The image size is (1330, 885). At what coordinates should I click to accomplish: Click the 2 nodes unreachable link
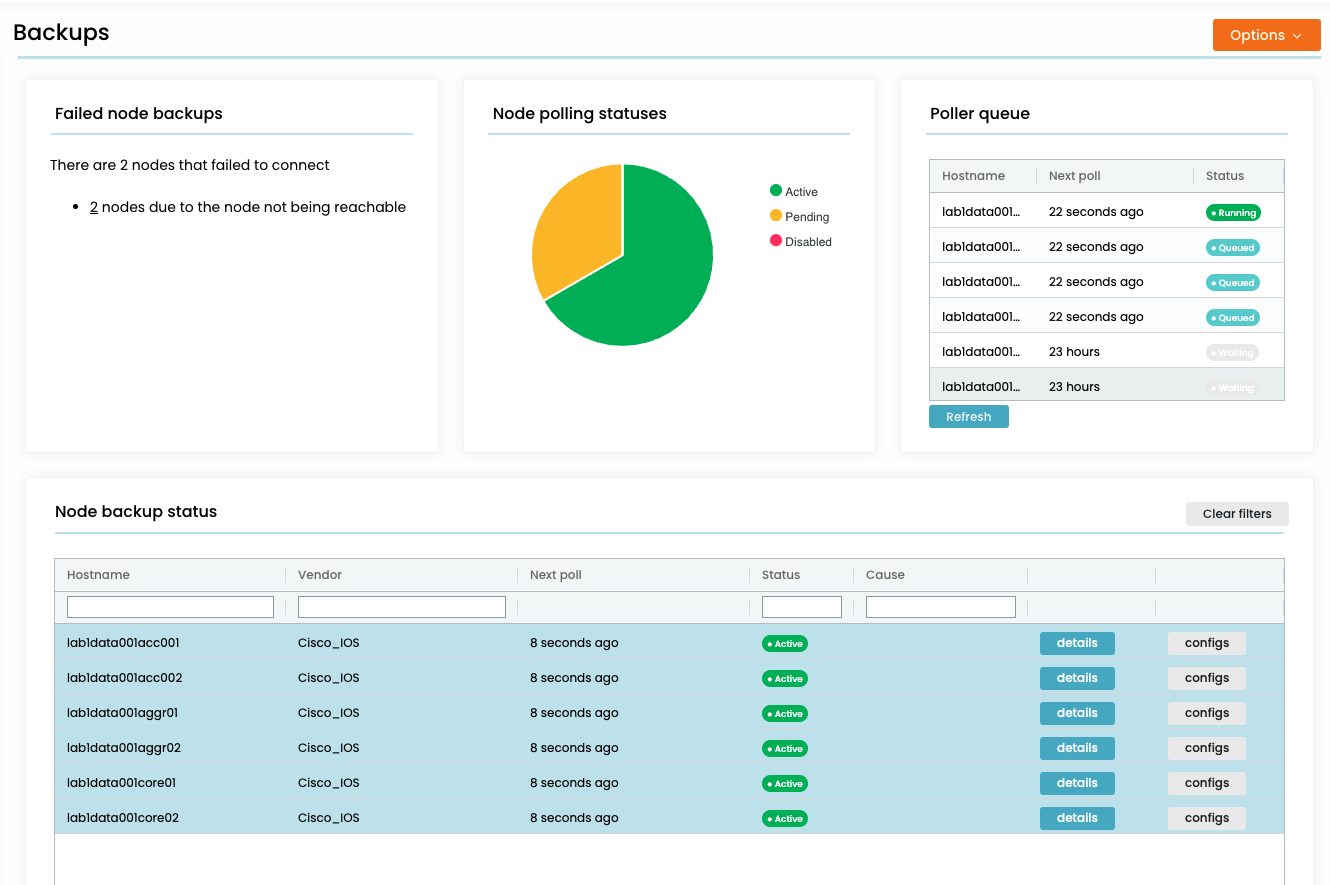(x=94, y=207)
